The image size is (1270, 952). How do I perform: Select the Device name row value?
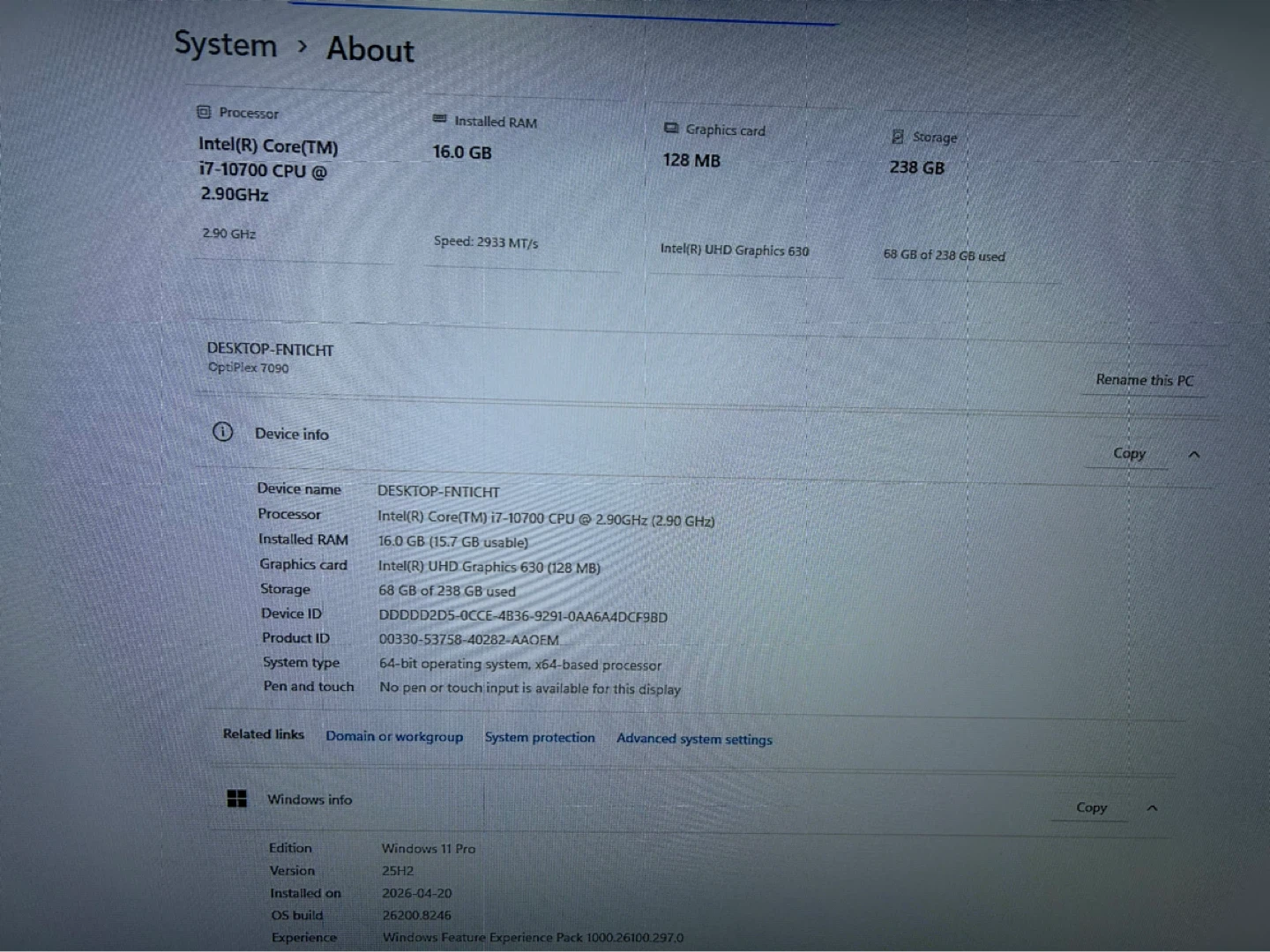pyautogui.click(x=438, y=492)
